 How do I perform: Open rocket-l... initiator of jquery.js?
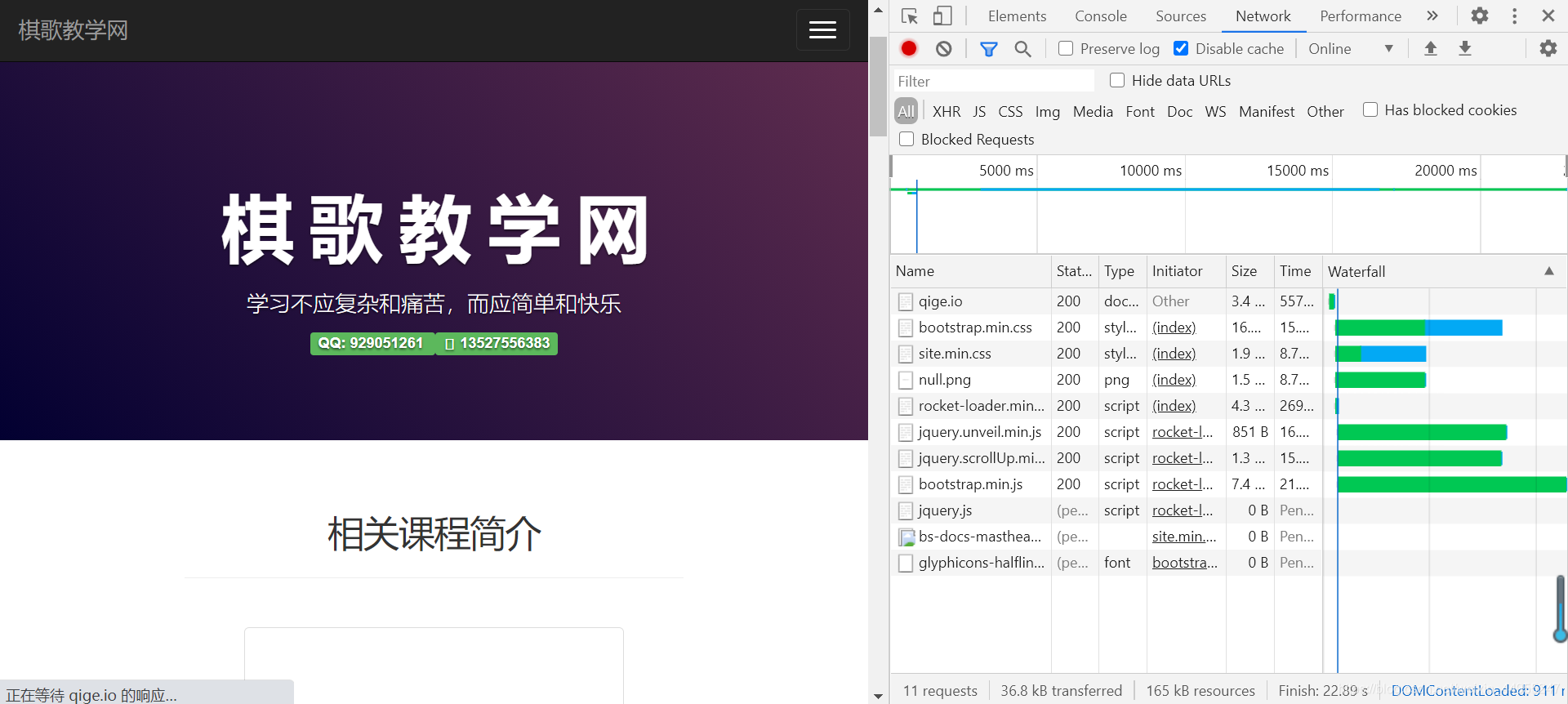coord(1183,510)
